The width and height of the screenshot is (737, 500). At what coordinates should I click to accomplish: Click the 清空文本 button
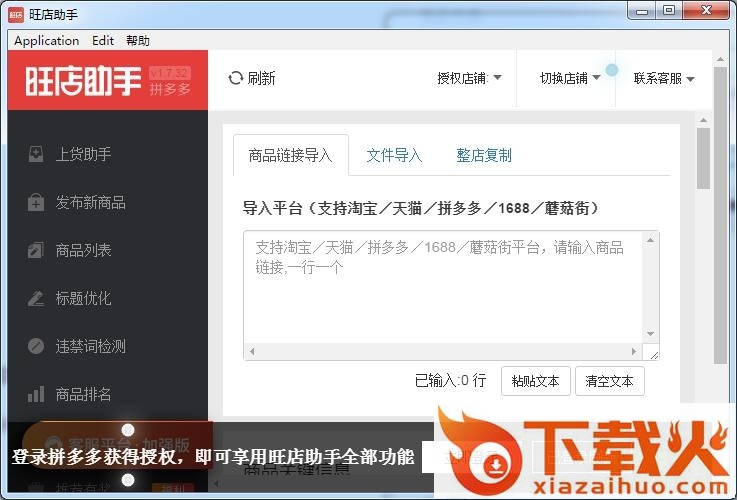coord(610,381)
